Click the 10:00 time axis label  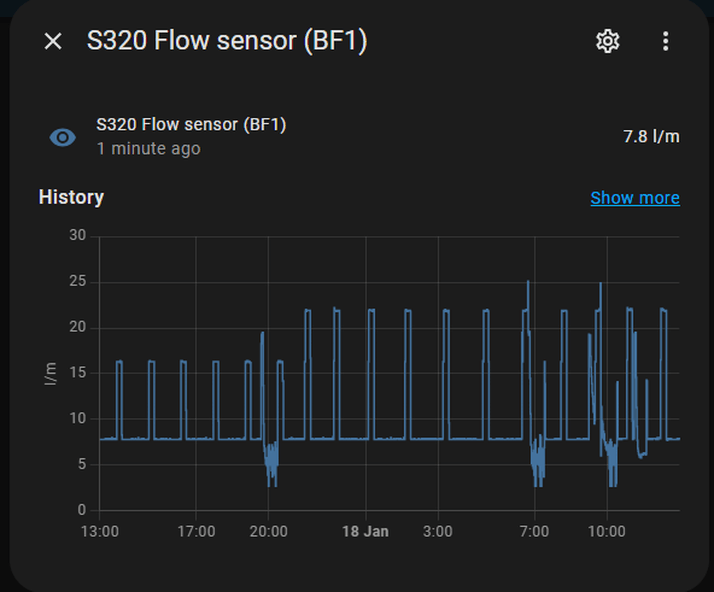pos(606,532)
